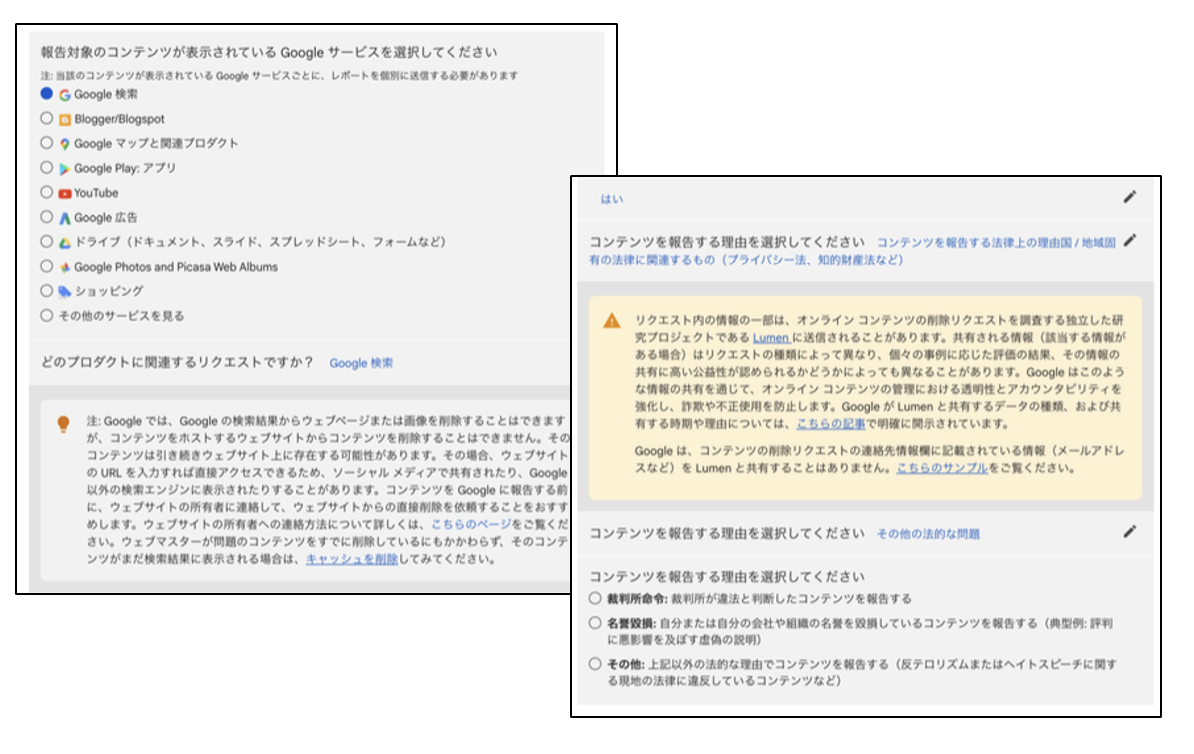Click the その他の法的な問題 answer text
The image size is (1194, 754).
(x=928, y=534)
